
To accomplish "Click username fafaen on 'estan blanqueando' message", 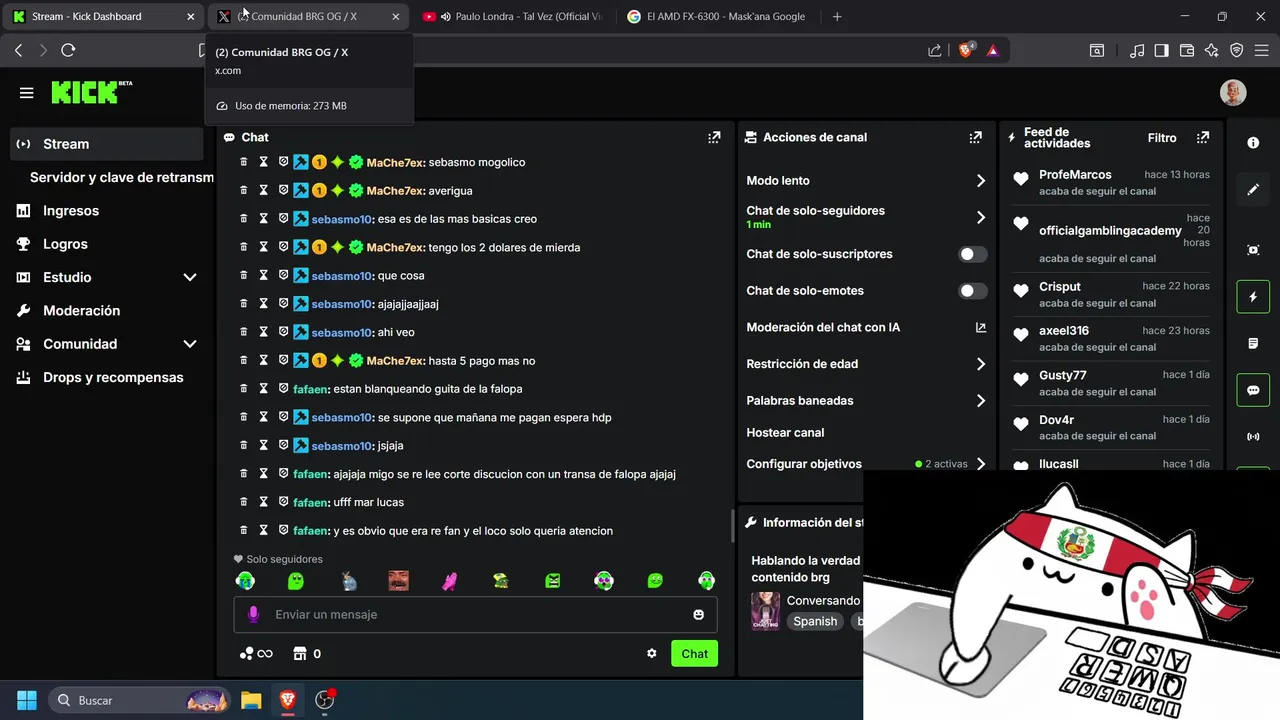I will (311, 389).
